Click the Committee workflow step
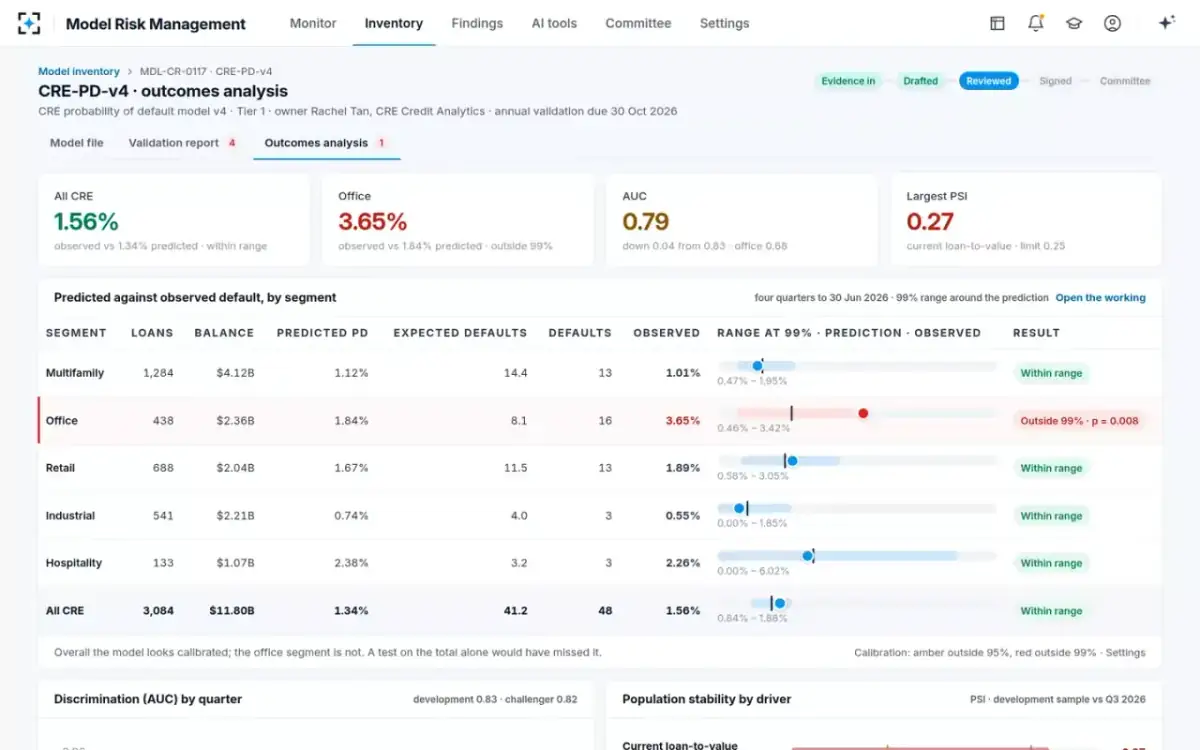The height and width of the screenshot is (750, 1200). [1125, 81]
